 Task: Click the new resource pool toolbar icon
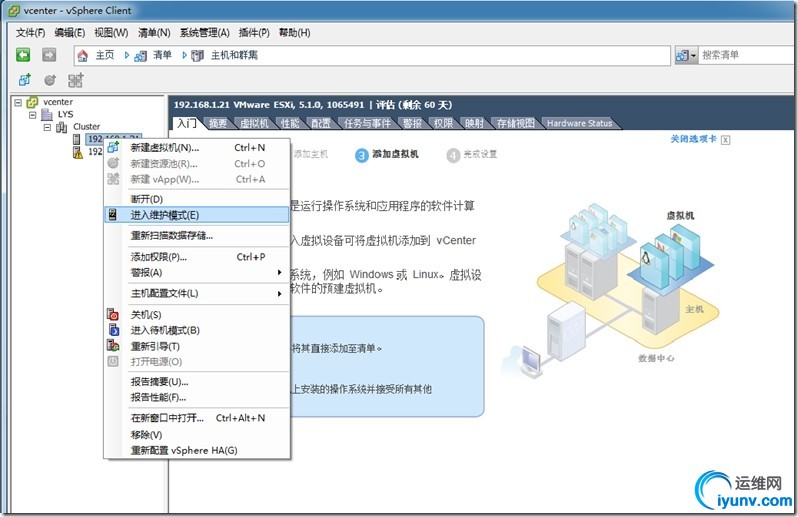pos(50,80)
